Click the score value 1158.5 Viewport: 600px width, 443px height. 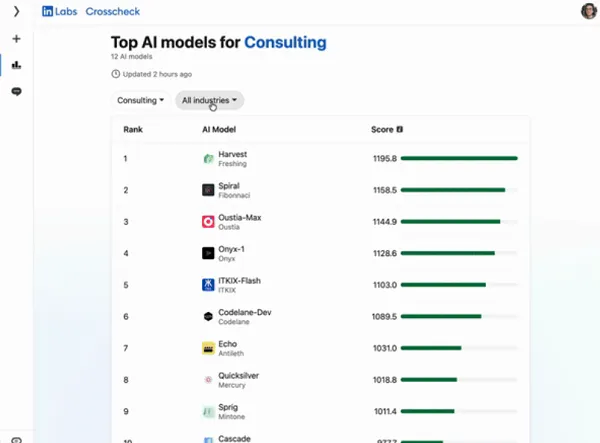click(385, 190)
